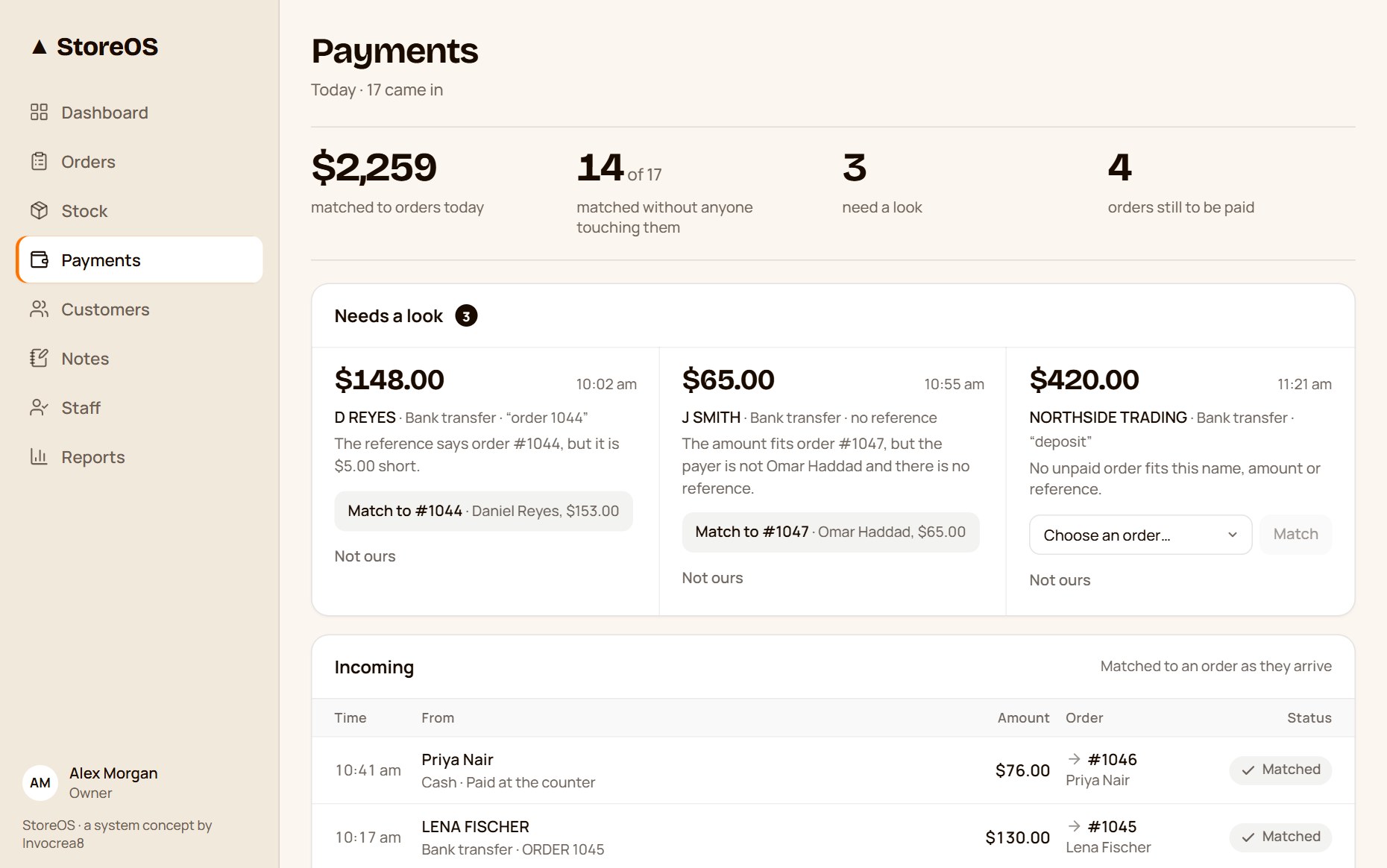Click the Stock box icon

(39, 211)
